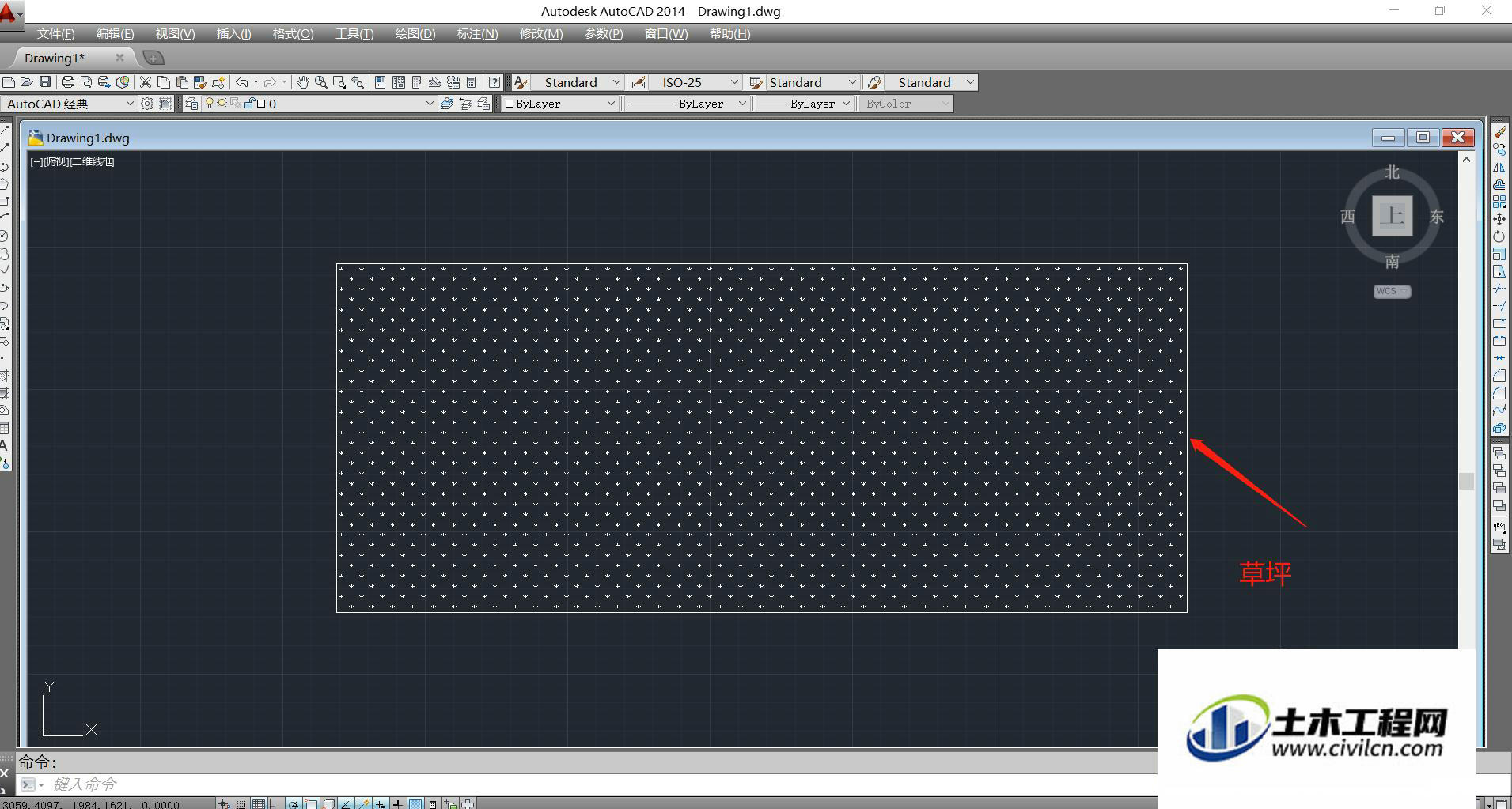Open the QuickCalc calculator icon
This screenshot has width=1512, height=809.
coord(471,82)
